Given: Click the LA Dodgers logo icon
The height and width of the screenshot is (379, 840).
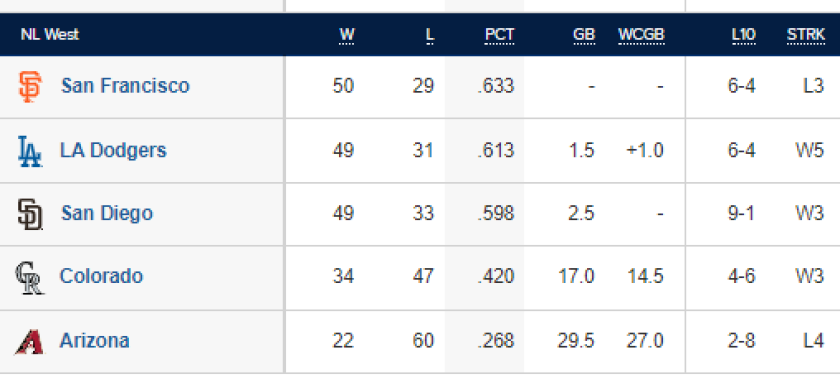Looking at the screenshot, I should tap(29, 151).
